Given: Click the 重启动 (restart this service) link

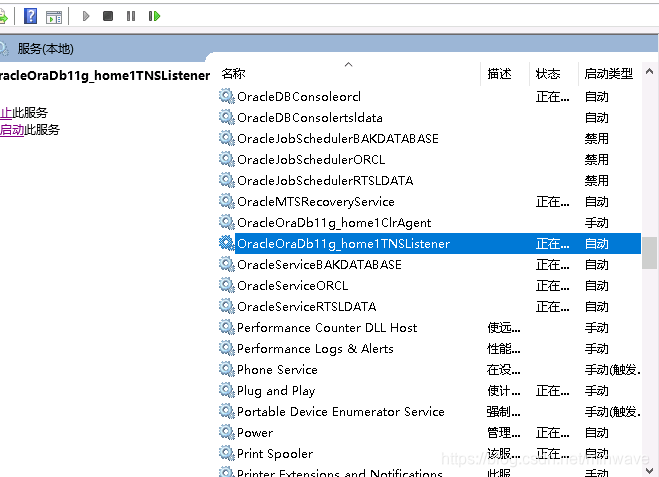Looking at the screenshot, I should 12,130.
